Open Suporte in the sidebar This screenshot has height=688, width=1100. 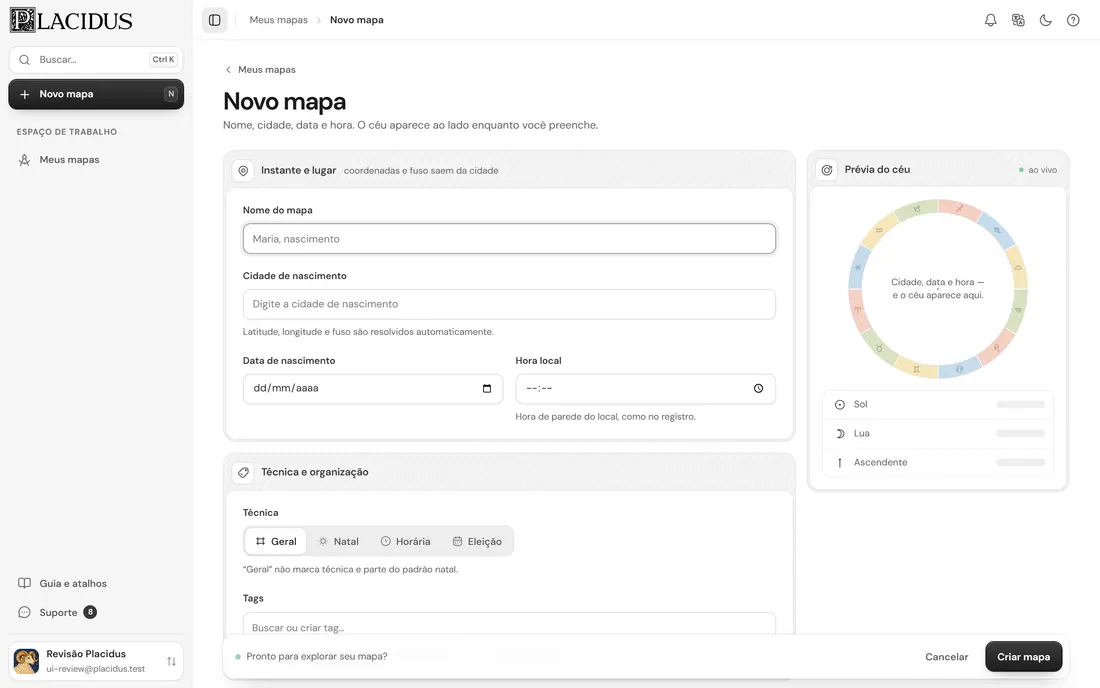coord(96,612)
